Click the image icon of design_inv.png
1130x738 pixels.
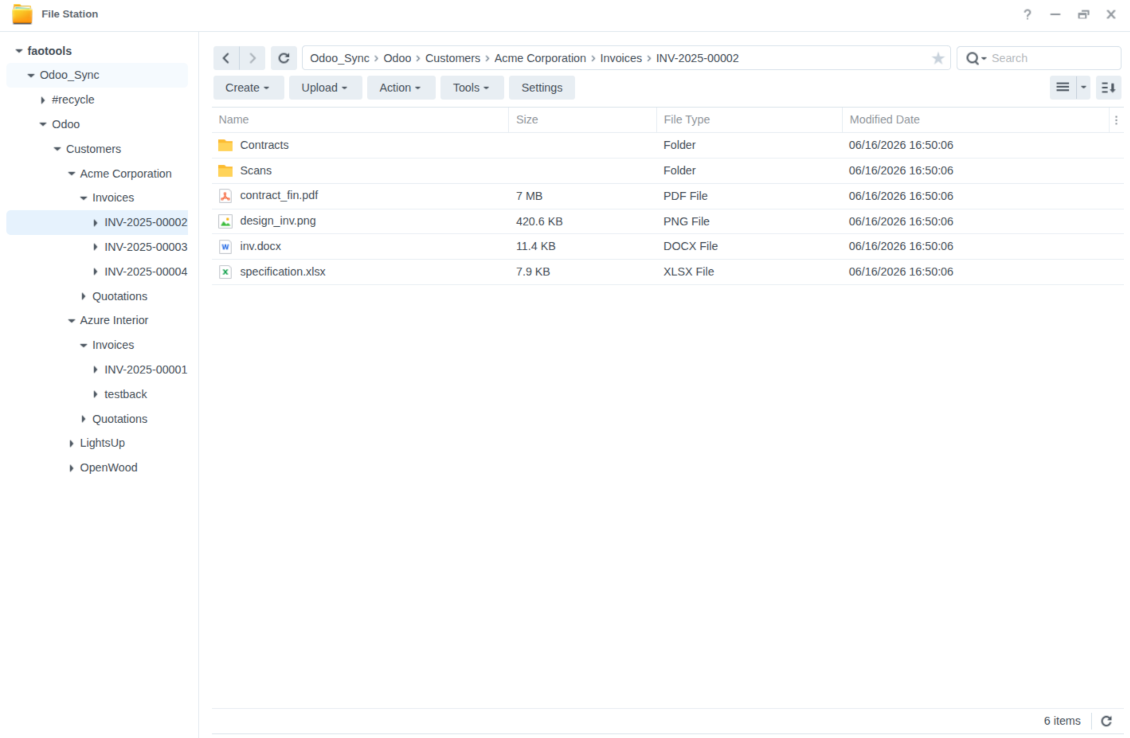226,221
